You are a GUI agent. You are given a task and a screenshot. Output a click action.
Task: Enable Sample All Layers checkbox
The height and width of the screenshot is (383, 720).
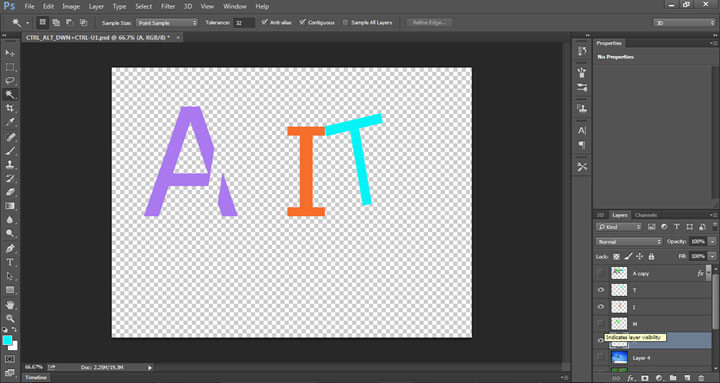[x=345, y=22]
